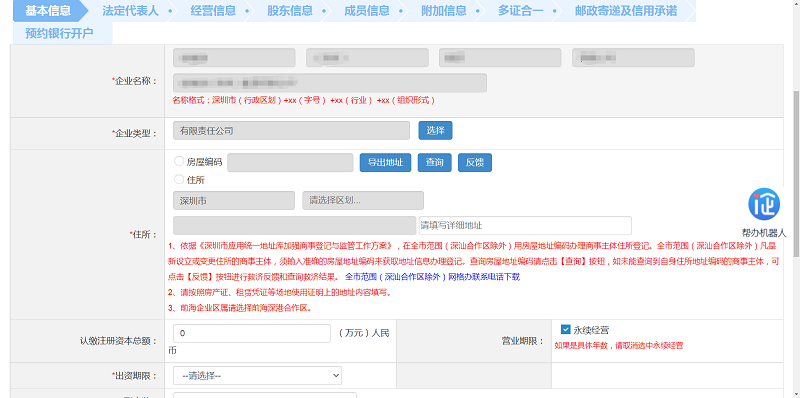Open the 网格办联系电话下载 link

433,277
